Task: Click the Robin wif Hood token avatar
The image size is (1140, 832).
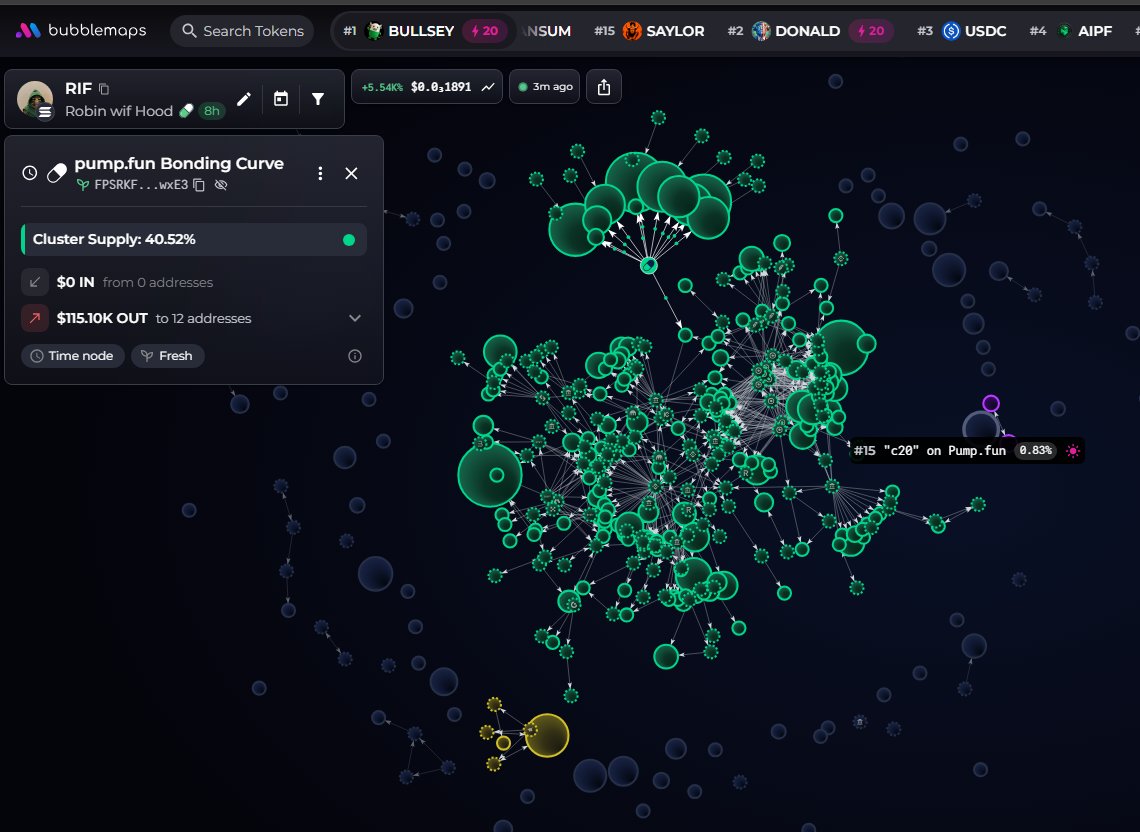Action: click(x=35, y=99)
